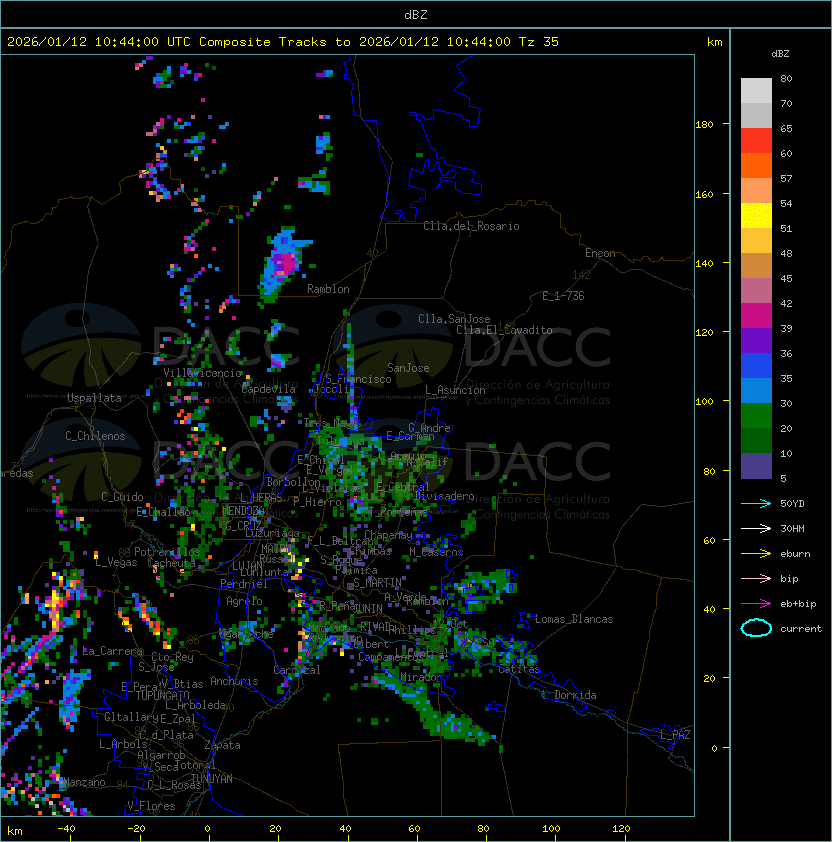Click the 'C_Chilenos' map label
The image size is (832, 842).
coord(95,436)
